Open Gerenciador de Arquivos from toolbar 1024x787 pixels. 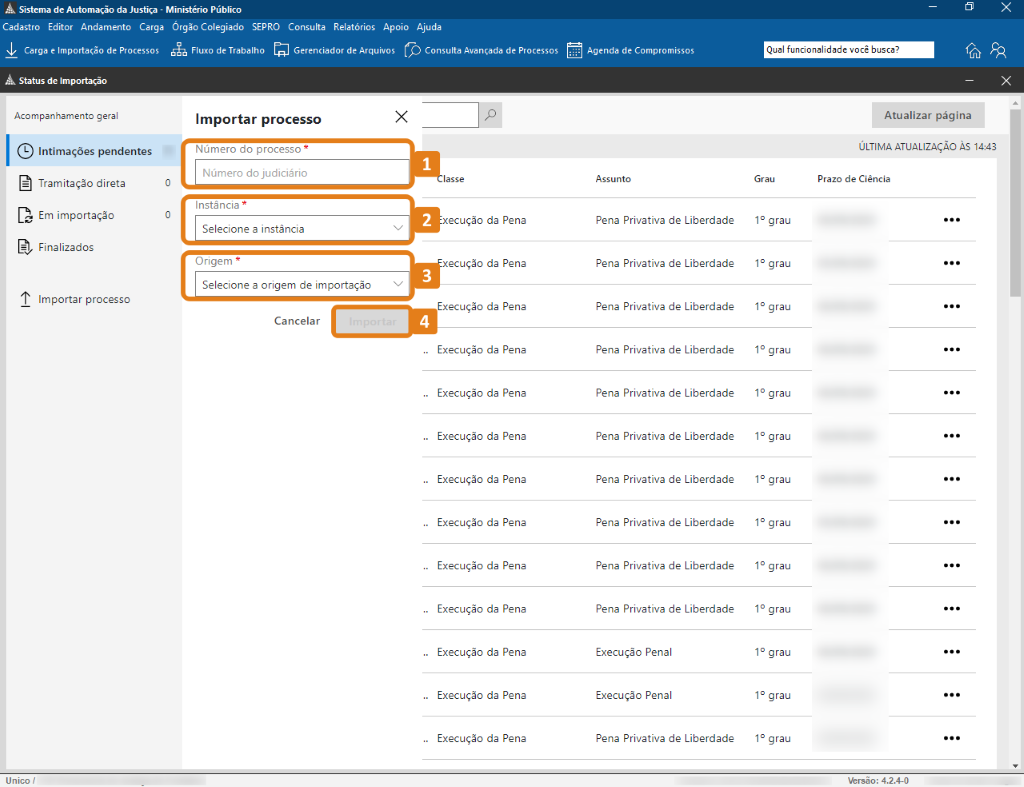coord(282,50)
